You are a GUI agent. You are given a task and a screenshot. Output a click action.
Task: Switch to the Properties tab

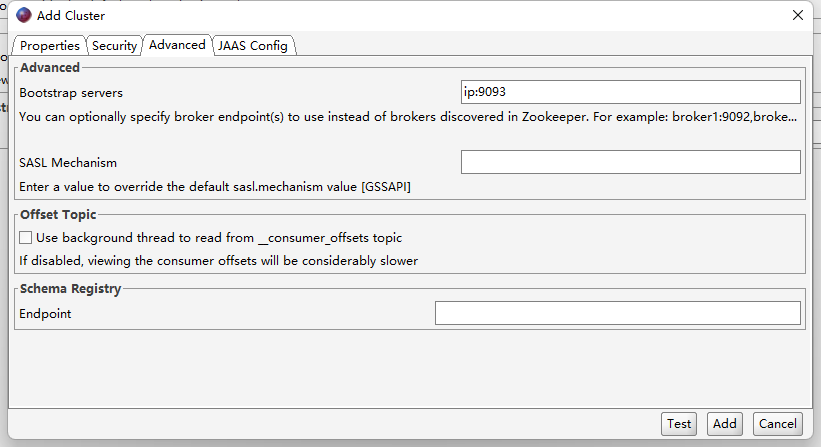click(x=49, y=46)
